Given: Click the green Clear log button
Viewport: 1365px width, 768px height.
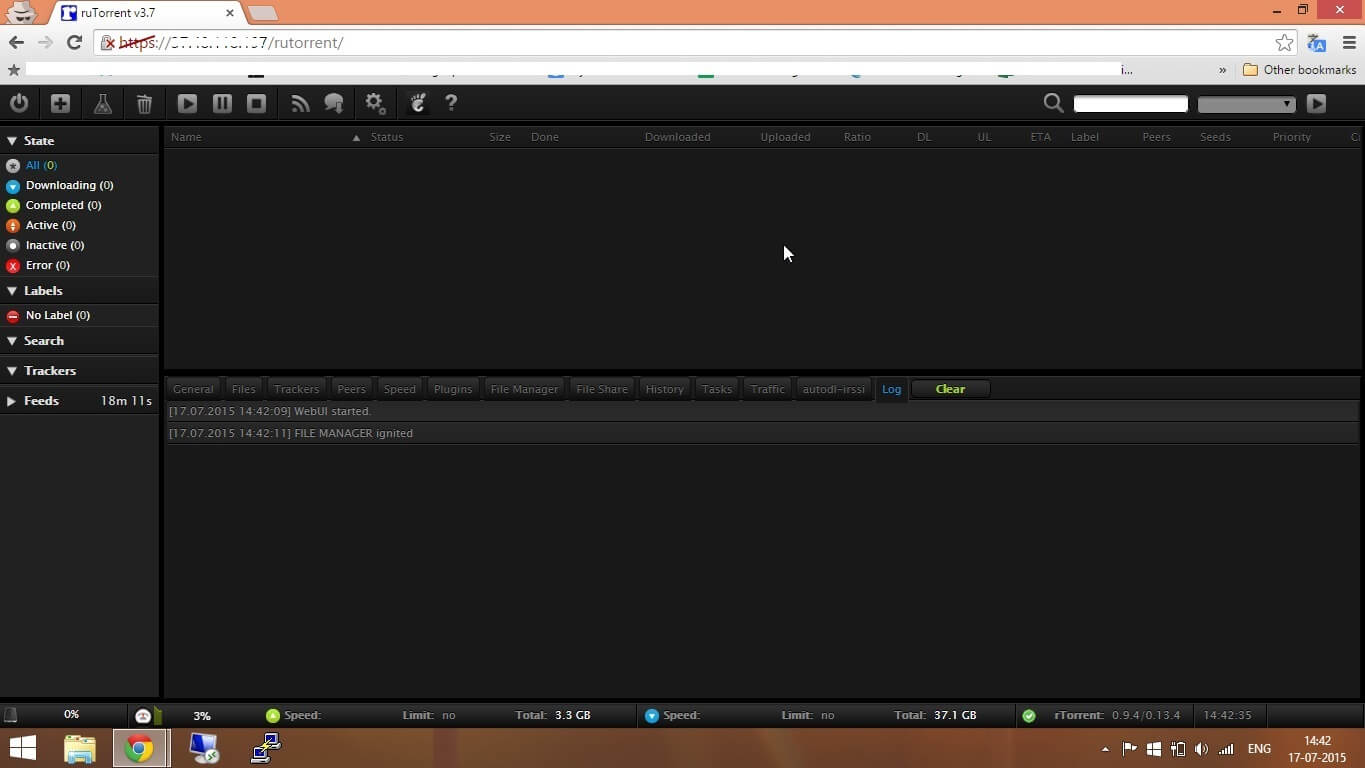Looking at the screenshot, I should click(x=950, y=389).
